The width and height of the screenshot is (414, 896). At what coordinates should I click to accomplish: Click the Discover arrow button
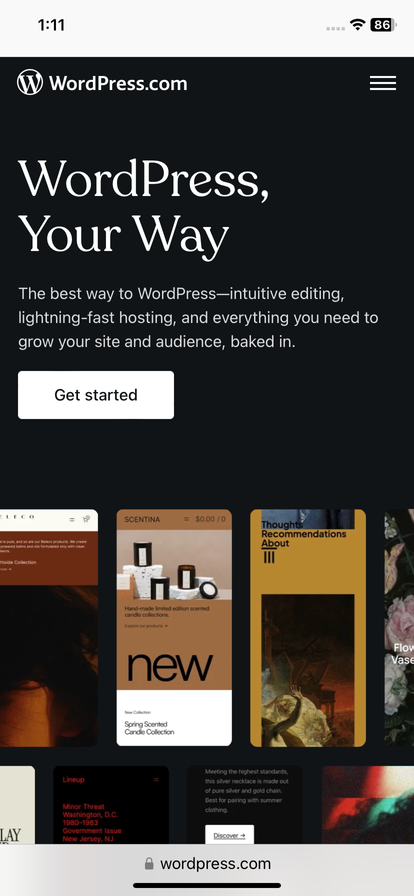[x=229, y=835]
